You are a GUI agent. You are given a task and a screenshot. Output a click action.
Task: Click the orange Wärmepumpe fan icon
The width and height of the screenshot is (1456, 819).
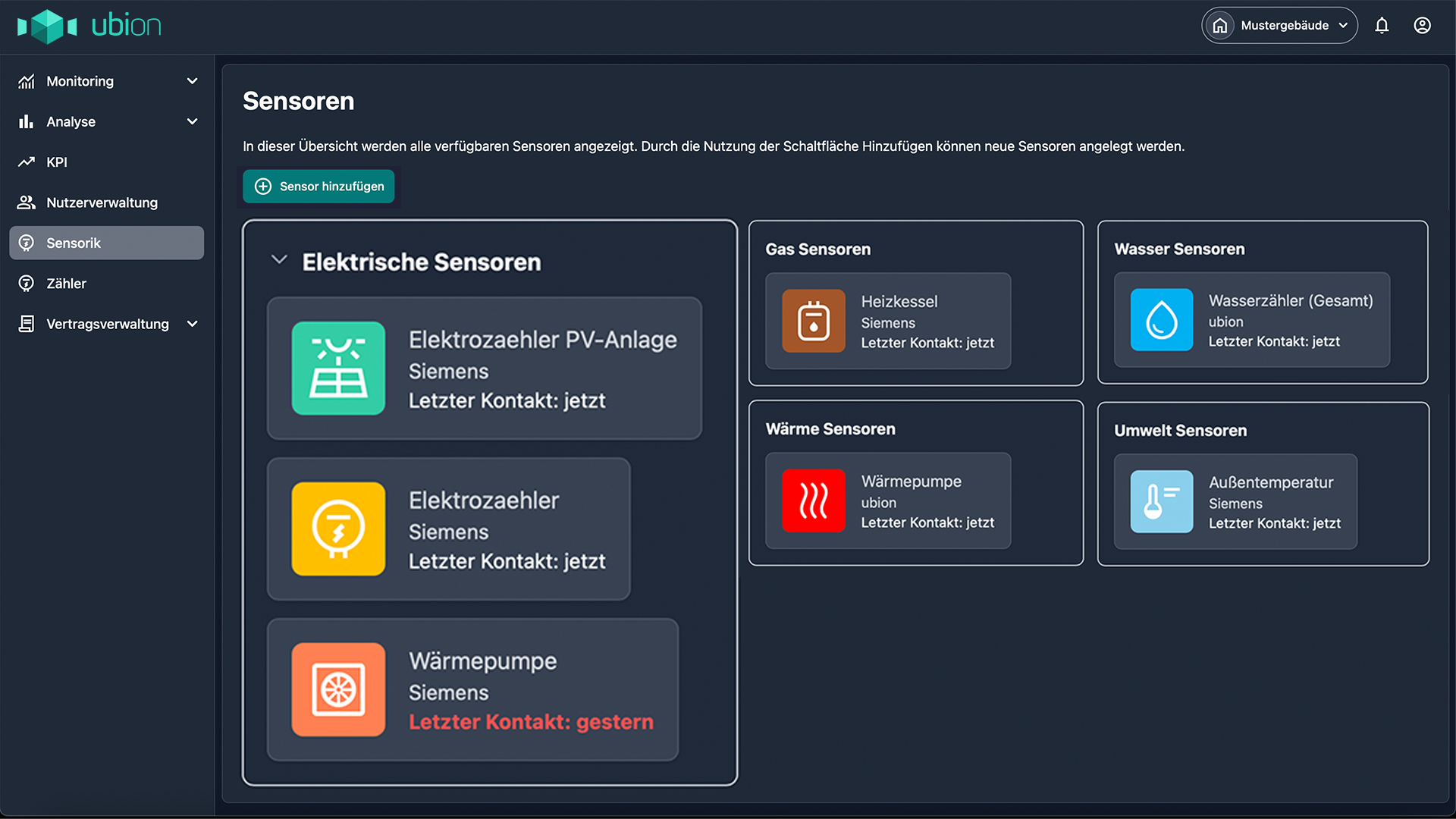coord(338,690)
